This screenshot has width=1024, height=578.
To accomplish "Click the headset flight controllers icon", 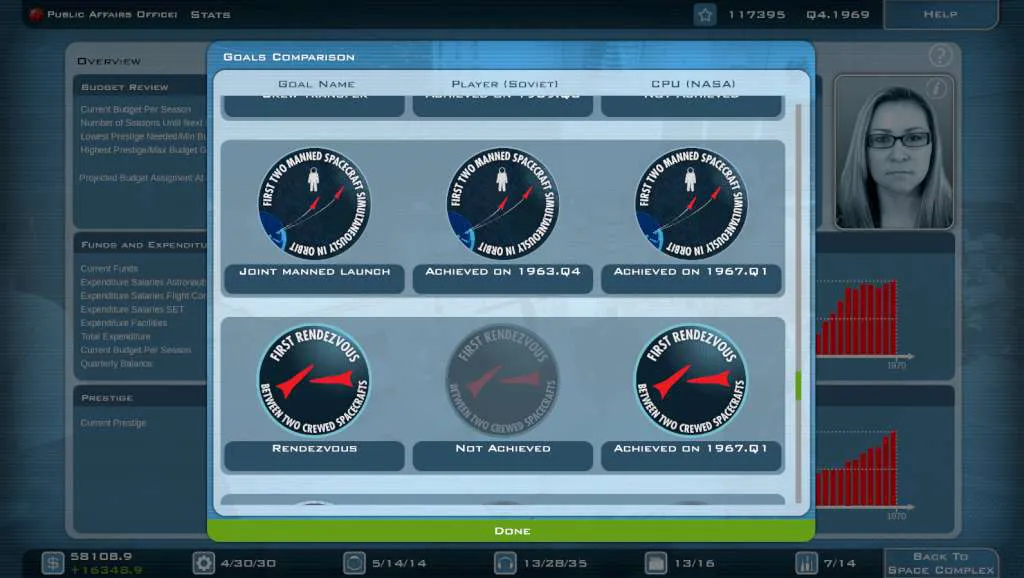I will click(505, 562).
